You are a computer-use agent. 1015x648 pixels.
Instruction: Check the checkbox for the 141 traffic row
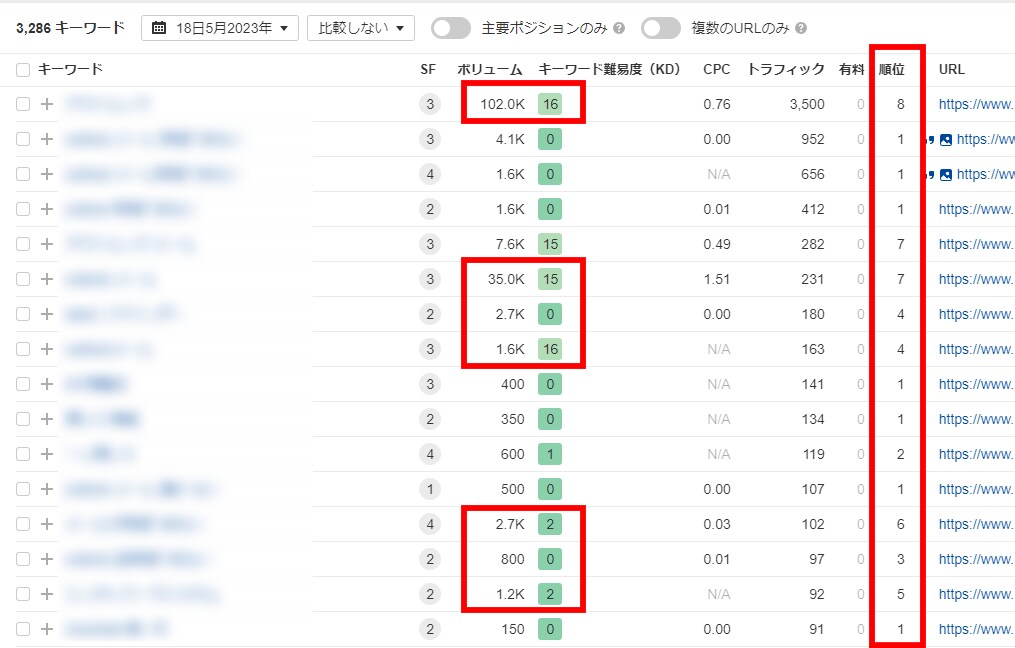pos(23,384)
